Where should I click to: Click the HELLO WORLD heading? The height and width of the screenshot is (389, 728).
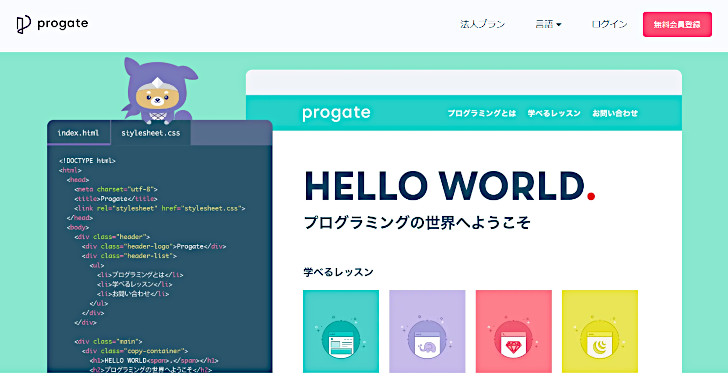tap(449, 186)
